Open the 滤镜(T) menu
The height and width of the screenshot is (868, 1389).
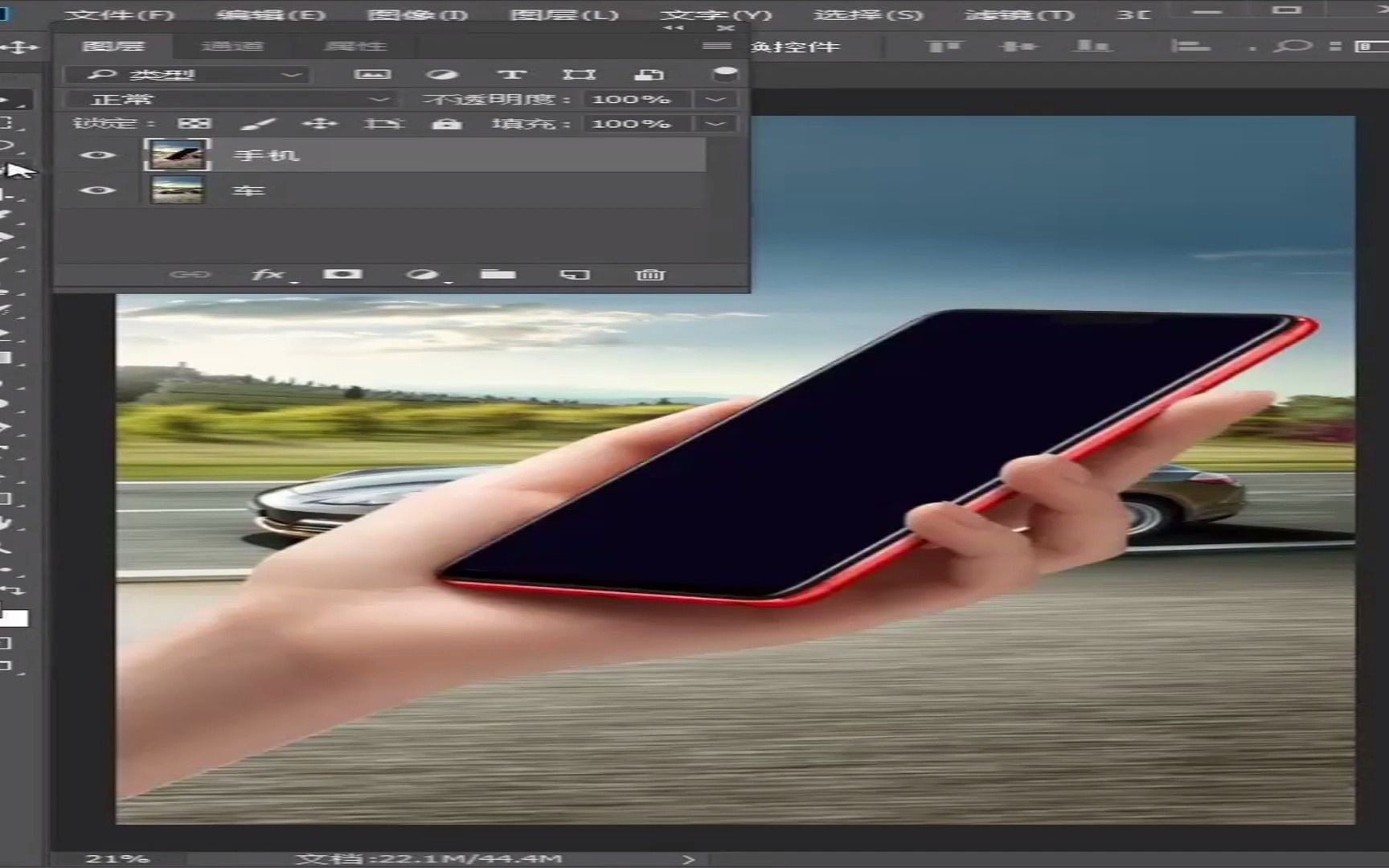(1019, 14)
